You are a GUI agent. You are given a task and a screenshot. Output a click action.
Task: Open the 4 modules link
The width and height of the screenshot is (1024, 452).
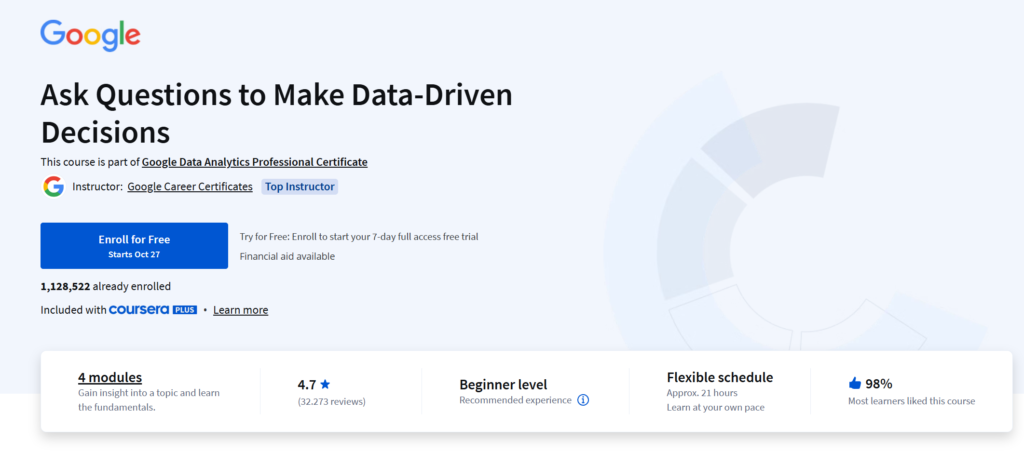(x=110, y=378)
